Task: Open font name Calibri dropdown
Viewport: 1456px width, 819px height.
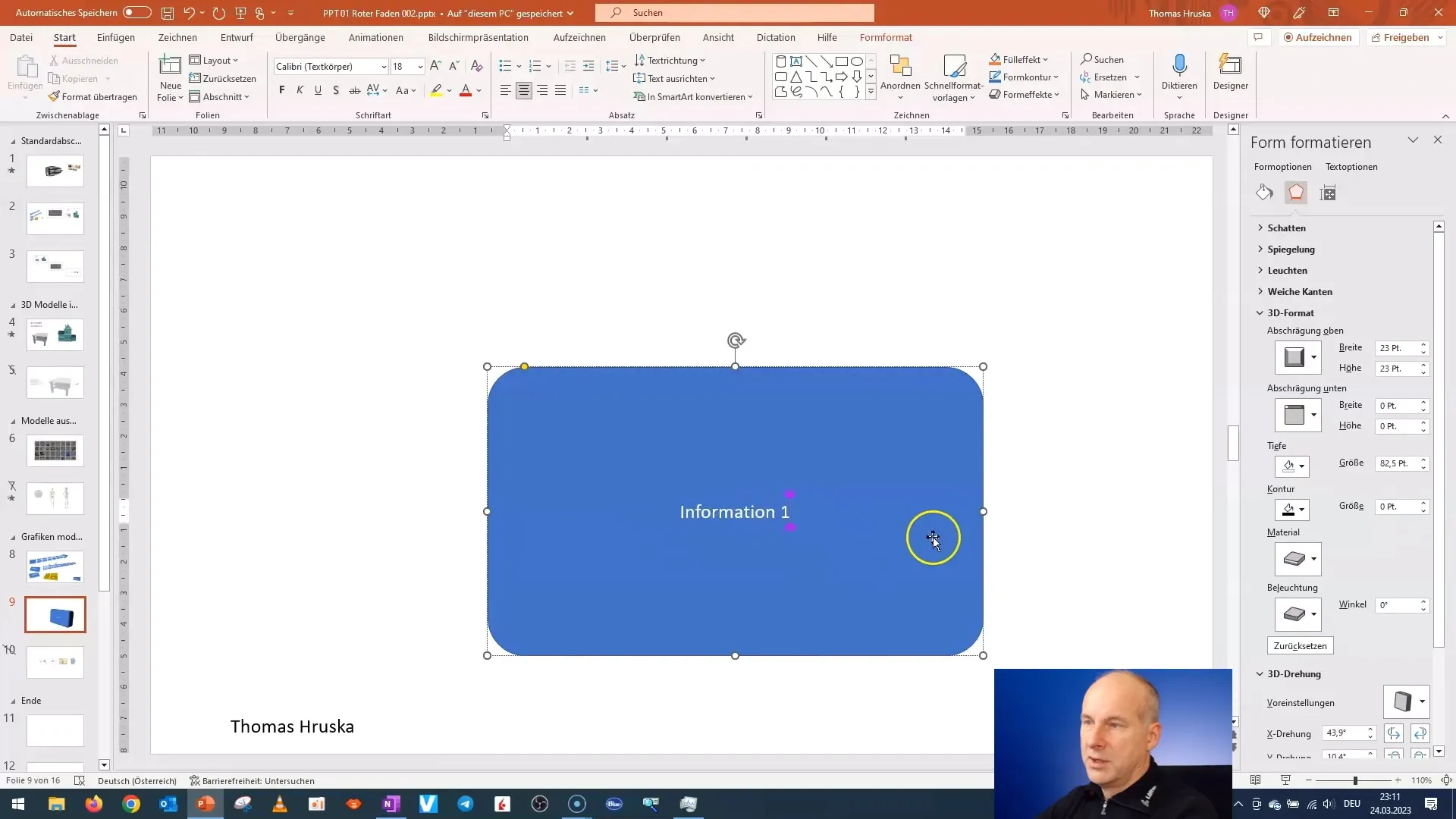Action: [384, 67]
